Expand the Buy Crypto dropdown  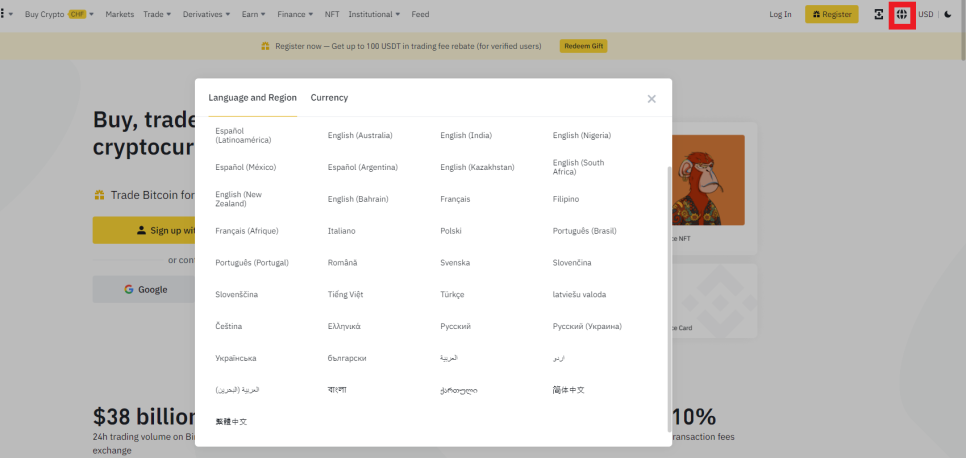click(x=59, y=14)
